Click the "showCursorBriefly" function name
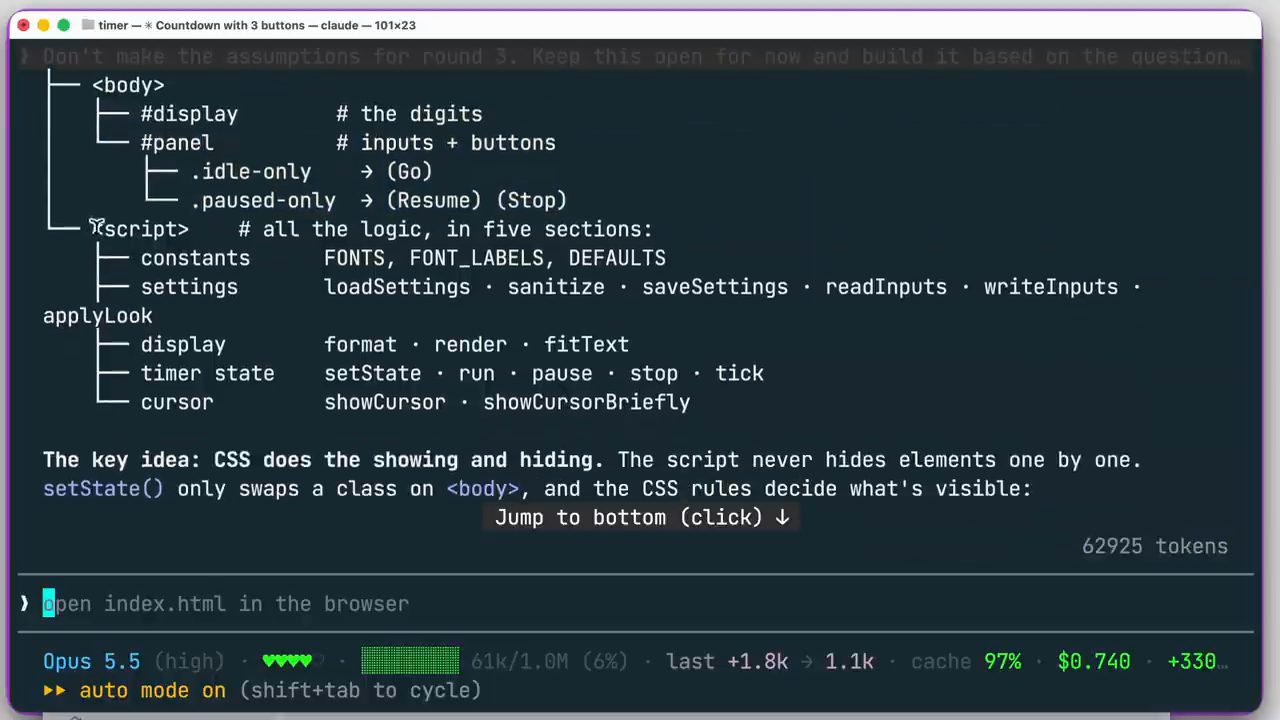Viewport: 1280px width, 720px height. [x=587, y=402]
